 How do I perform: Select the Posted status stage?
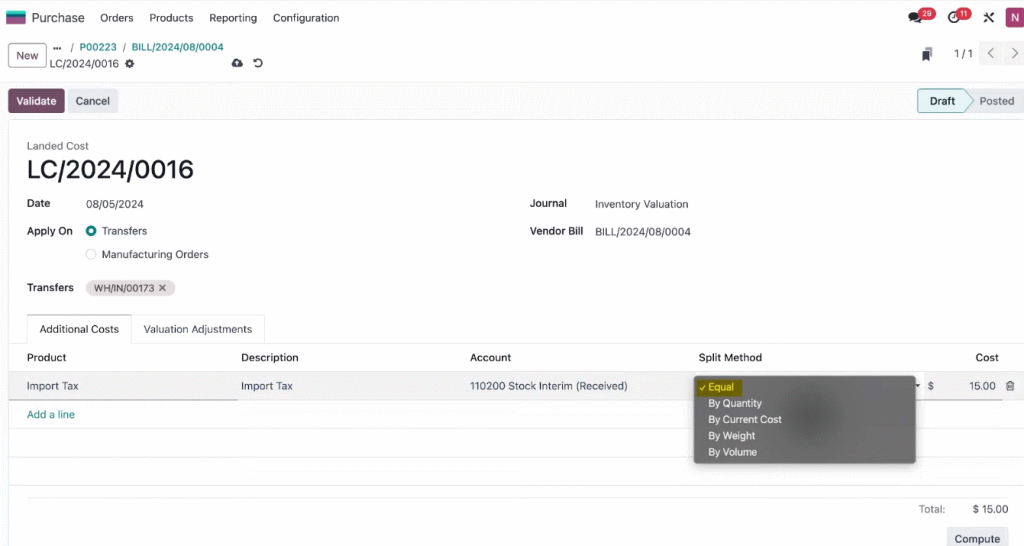tap(996, 101)
